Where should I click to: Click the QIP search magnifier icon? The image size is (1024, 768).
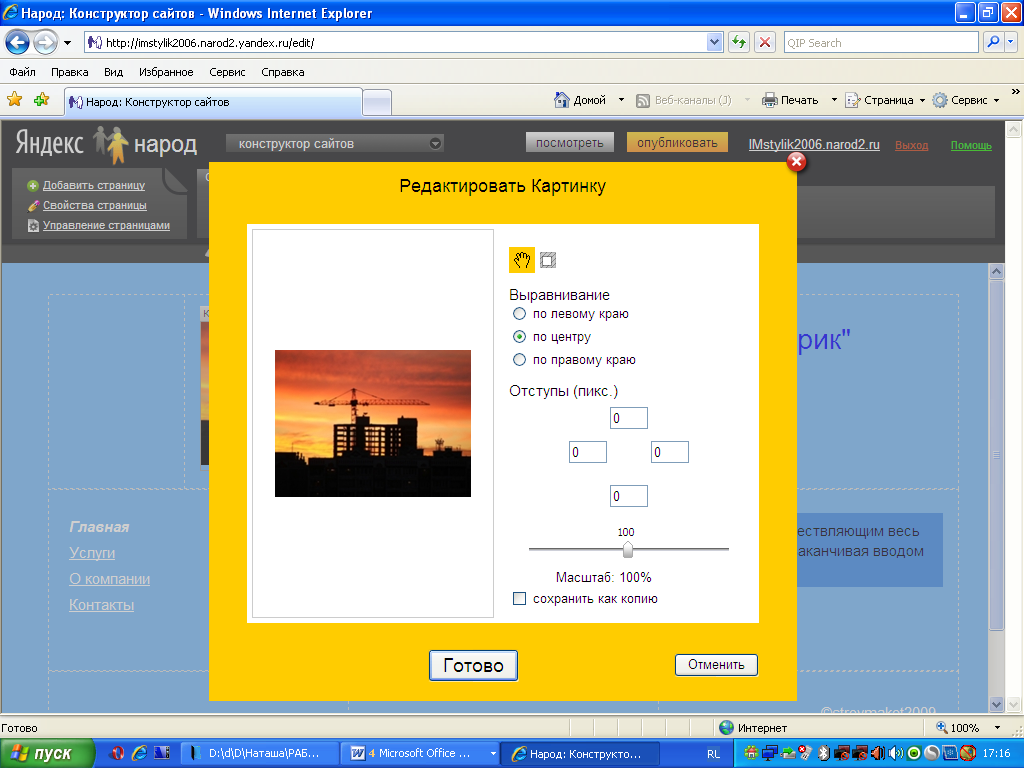click(993, 42)
